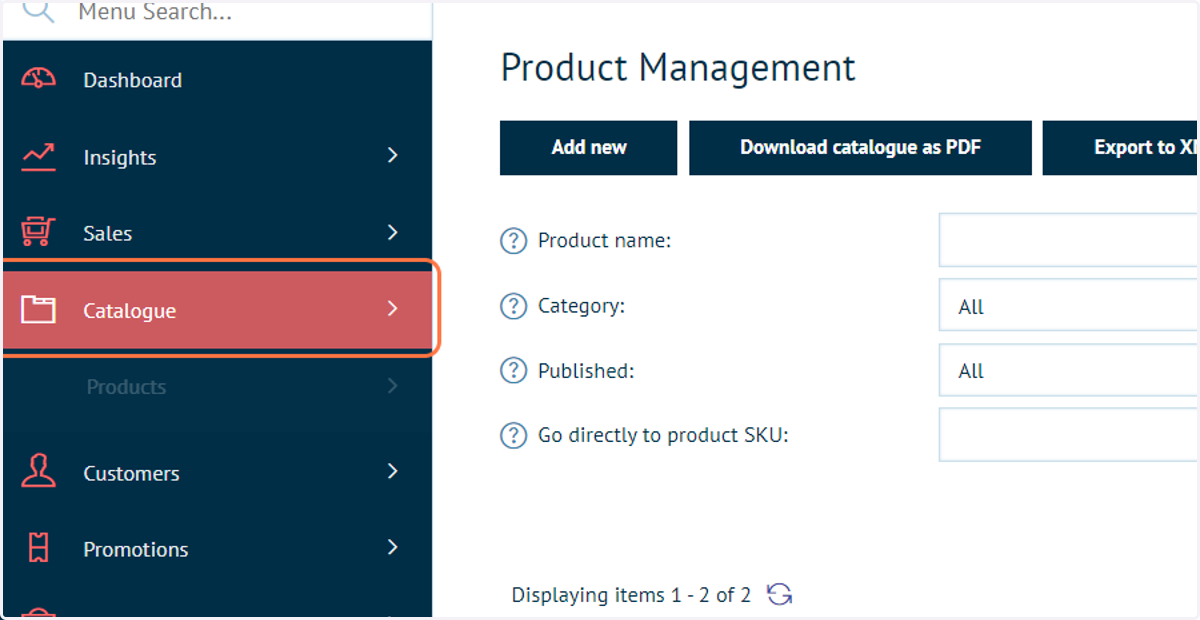Open the Customers menu item
Viewport: 1200px width, 620px height.
[217, 472]
